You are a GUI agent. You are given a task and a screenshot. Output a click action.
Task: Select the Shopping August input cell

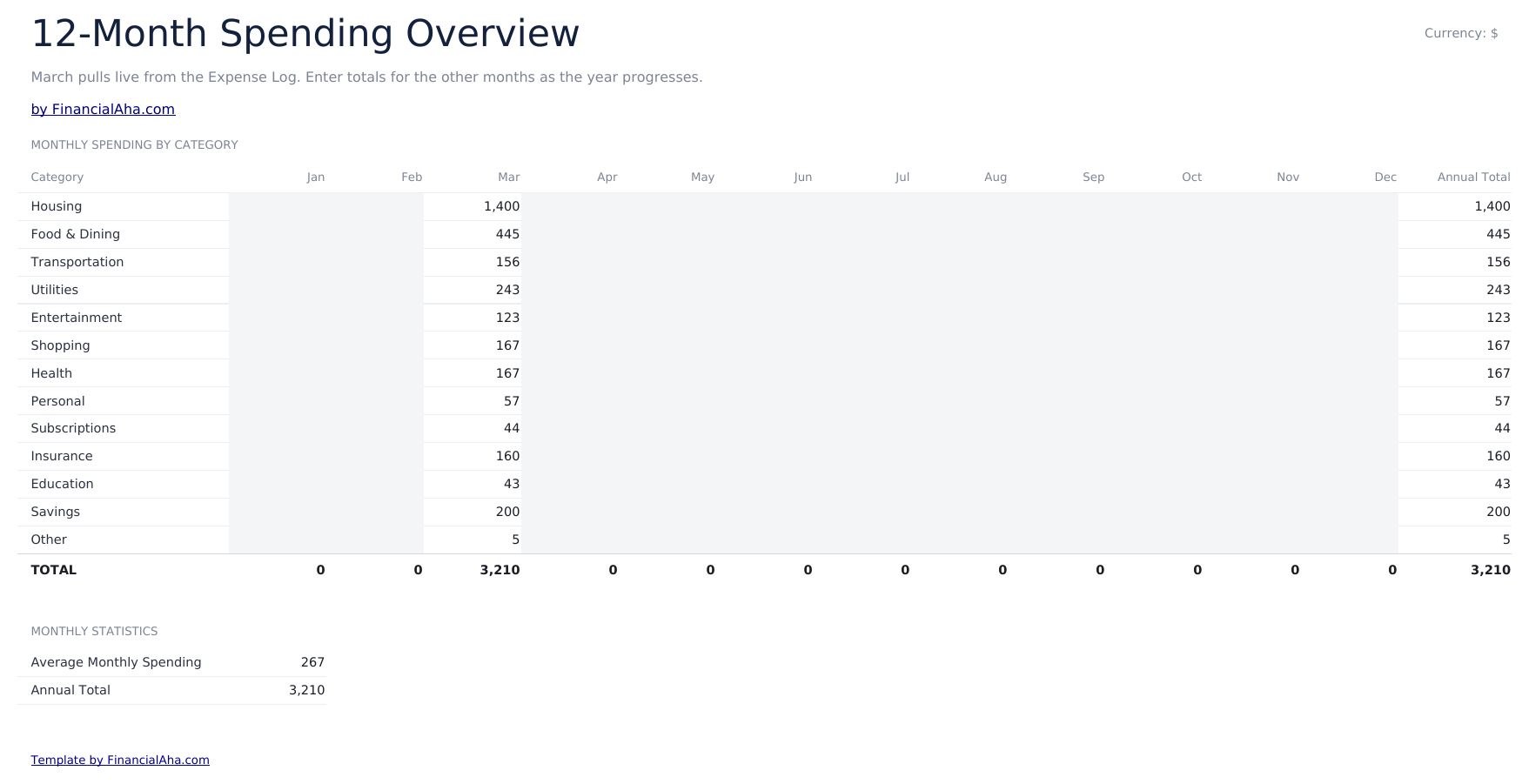point(960,345)
